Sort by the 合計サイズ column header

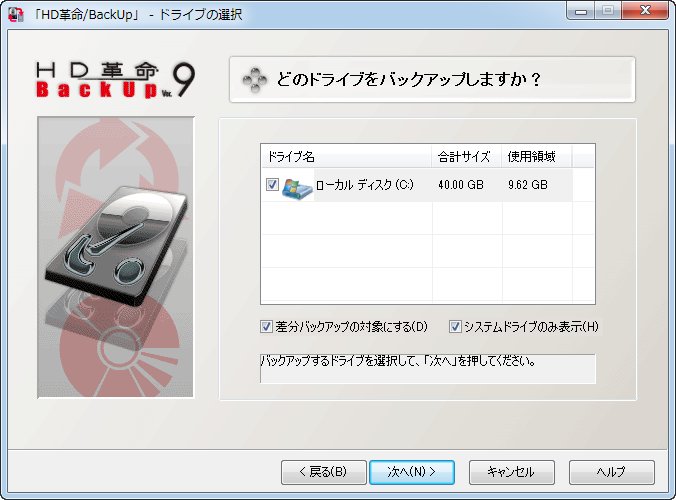pyautogui.click(x=466, y=156)
